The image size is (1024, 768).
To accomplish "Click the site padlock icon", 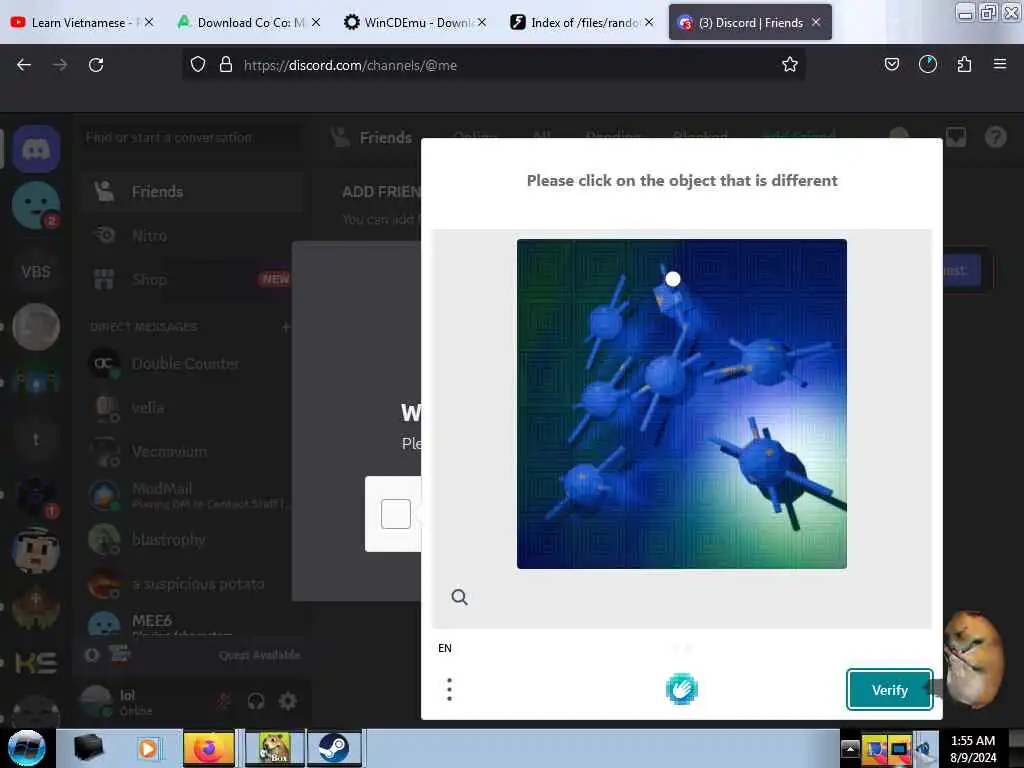I will [226, 65].
